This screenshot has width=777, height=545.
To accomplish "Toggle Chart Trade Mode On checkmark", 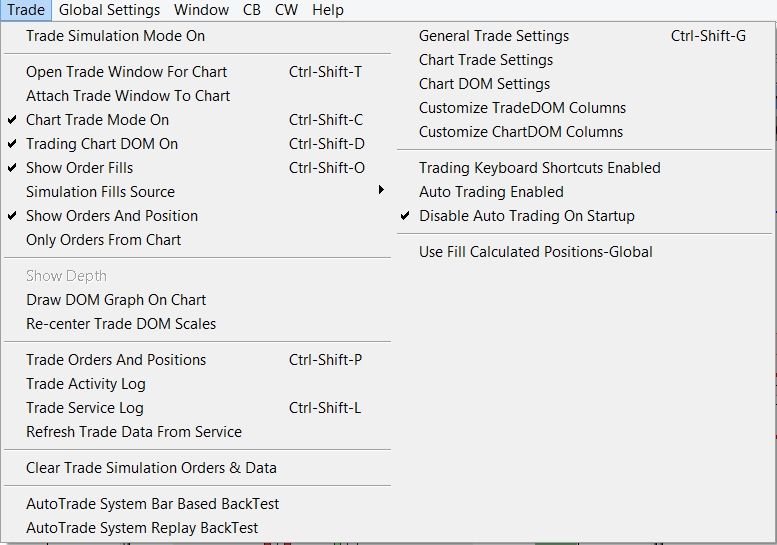I will (x=97, y=120).
